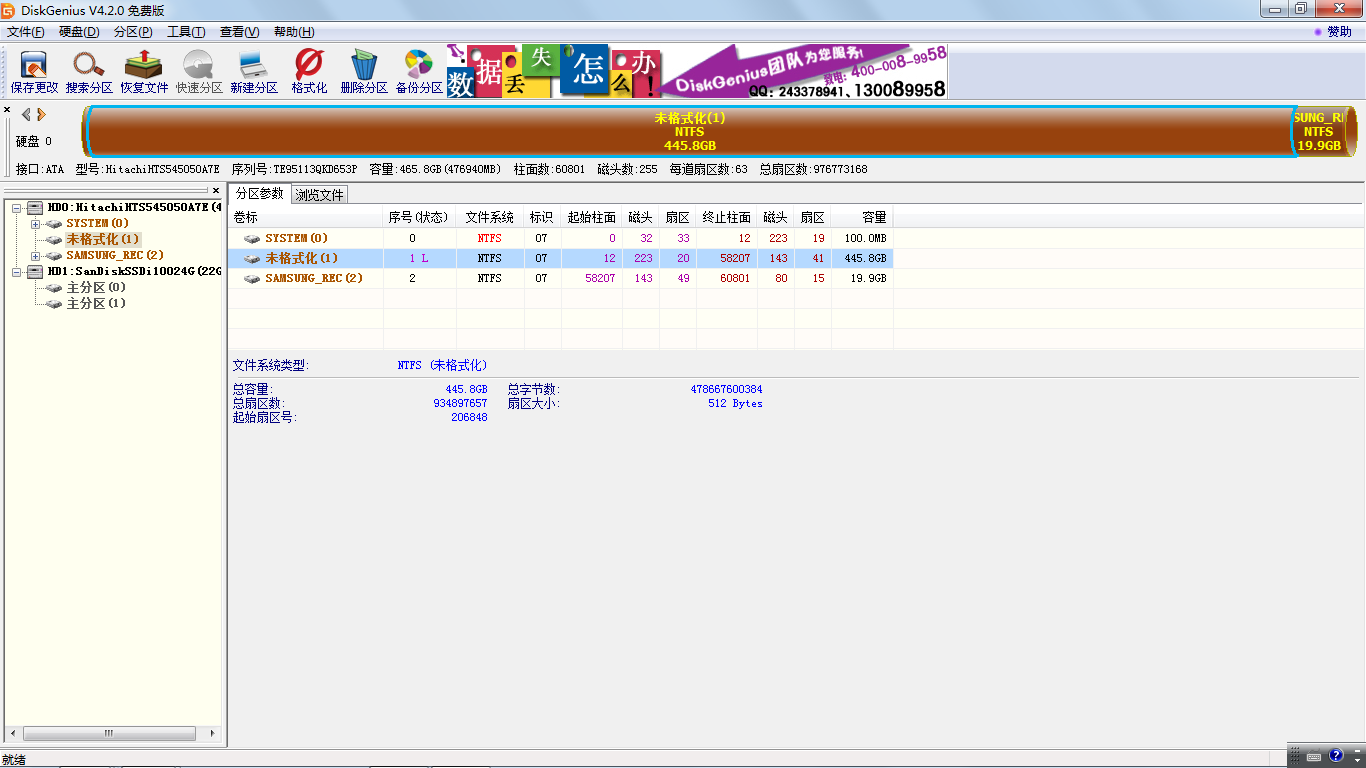The image size is (1366, 768).
Task: Select the SAMSUNG_REC(2) row in partition table
Action: (560, 278)
